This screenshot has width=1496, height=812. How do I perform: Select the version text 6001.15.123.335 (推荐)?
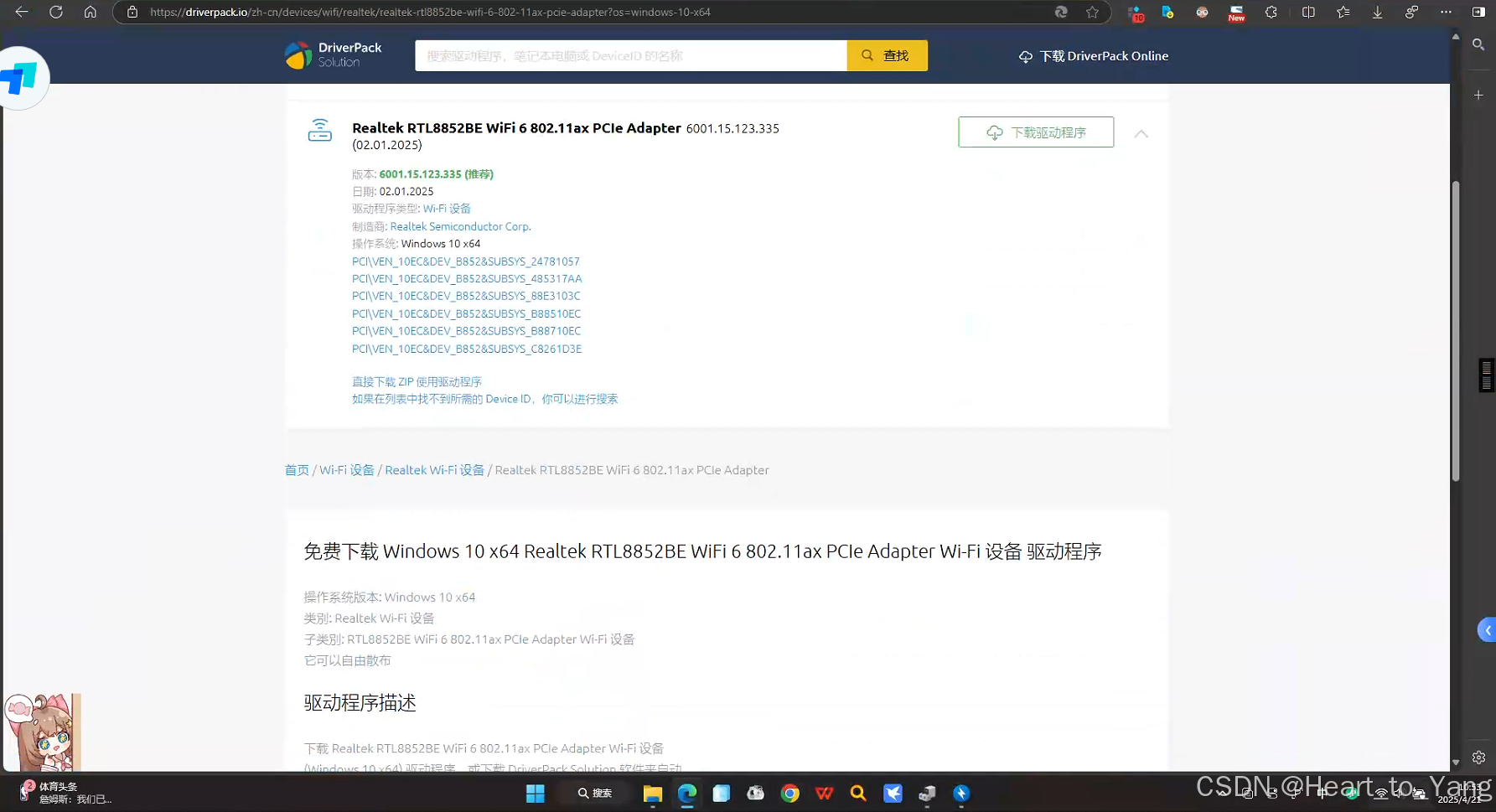(437, 174)
